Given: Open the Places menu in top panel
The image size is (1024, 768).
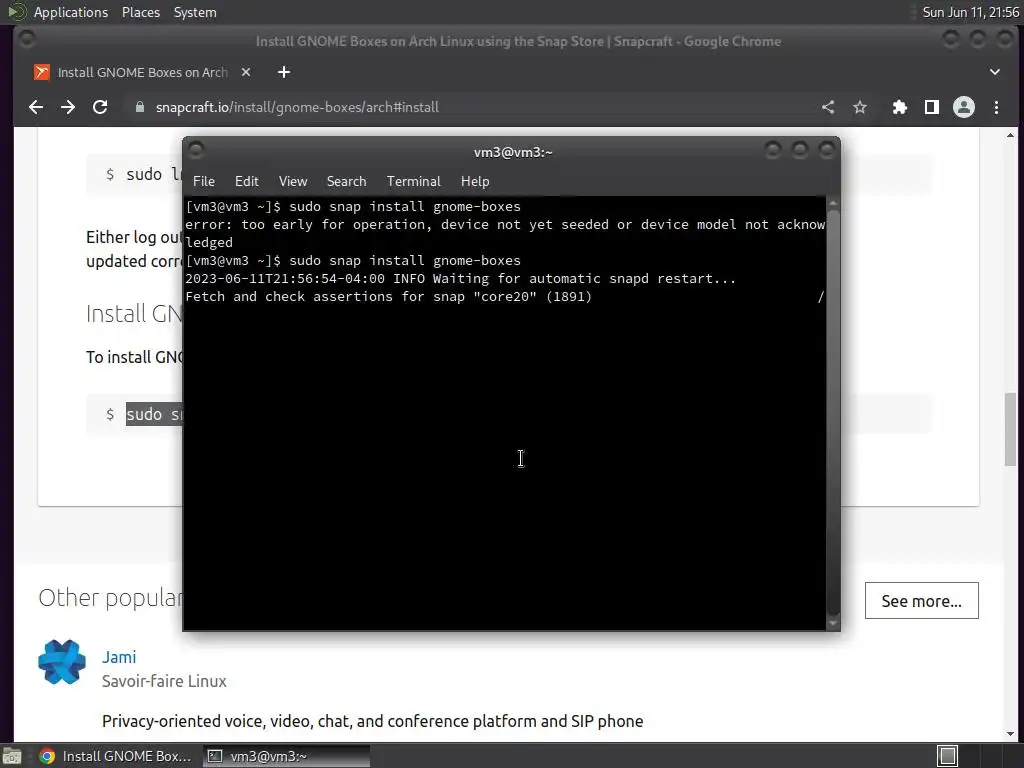Looking at the screenshot, I should (140, 12).
